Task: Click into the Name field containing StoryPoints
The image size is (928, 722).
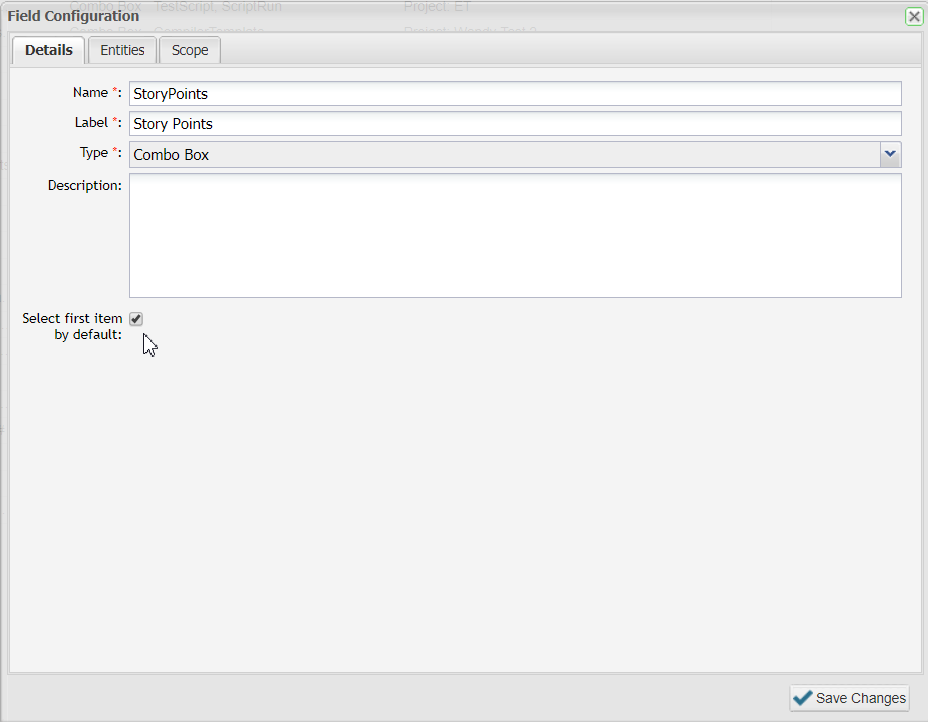Action: (x=514, y=94)
